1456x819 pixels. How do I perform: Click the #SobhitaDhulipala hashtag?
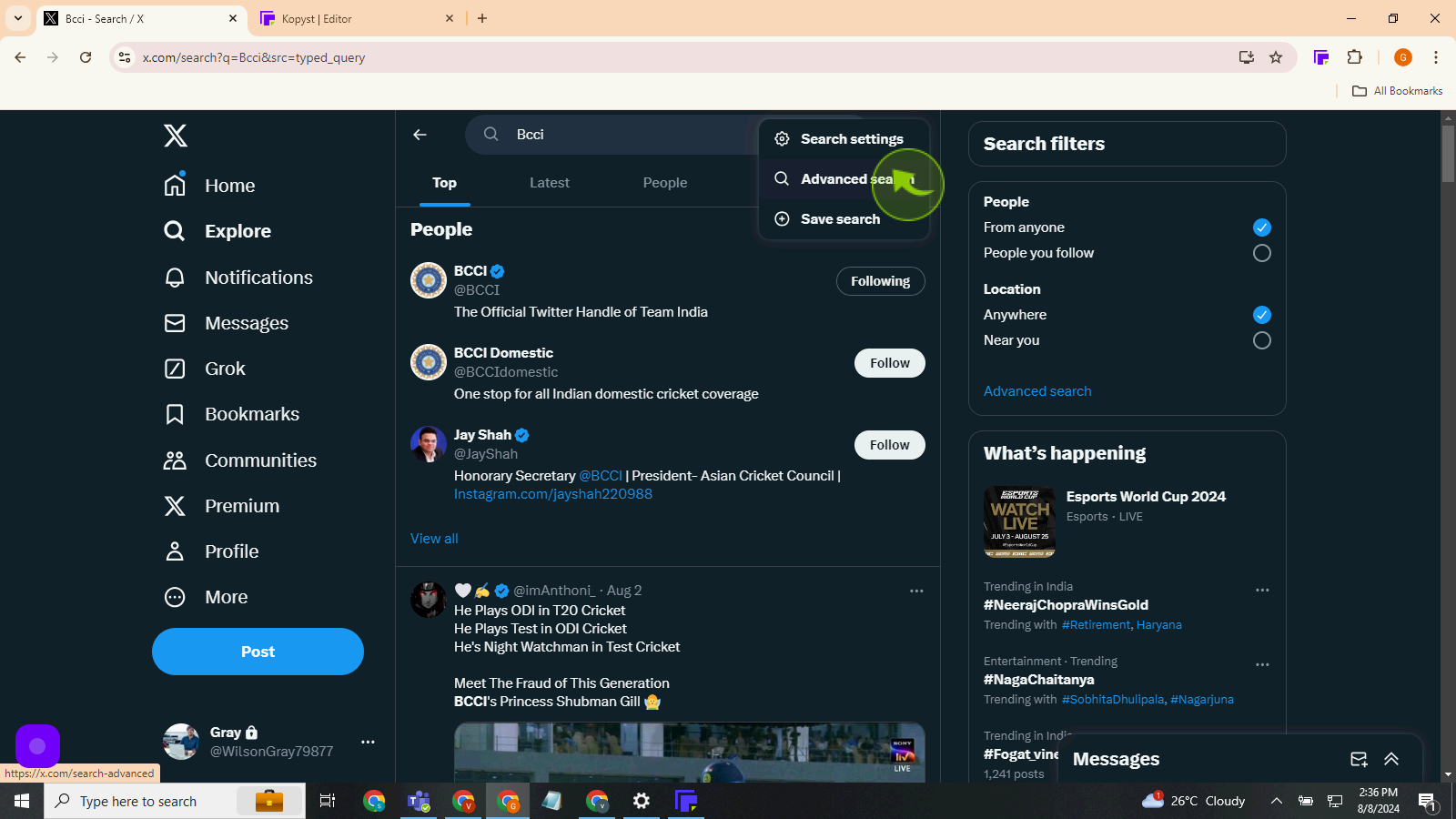1113,700
